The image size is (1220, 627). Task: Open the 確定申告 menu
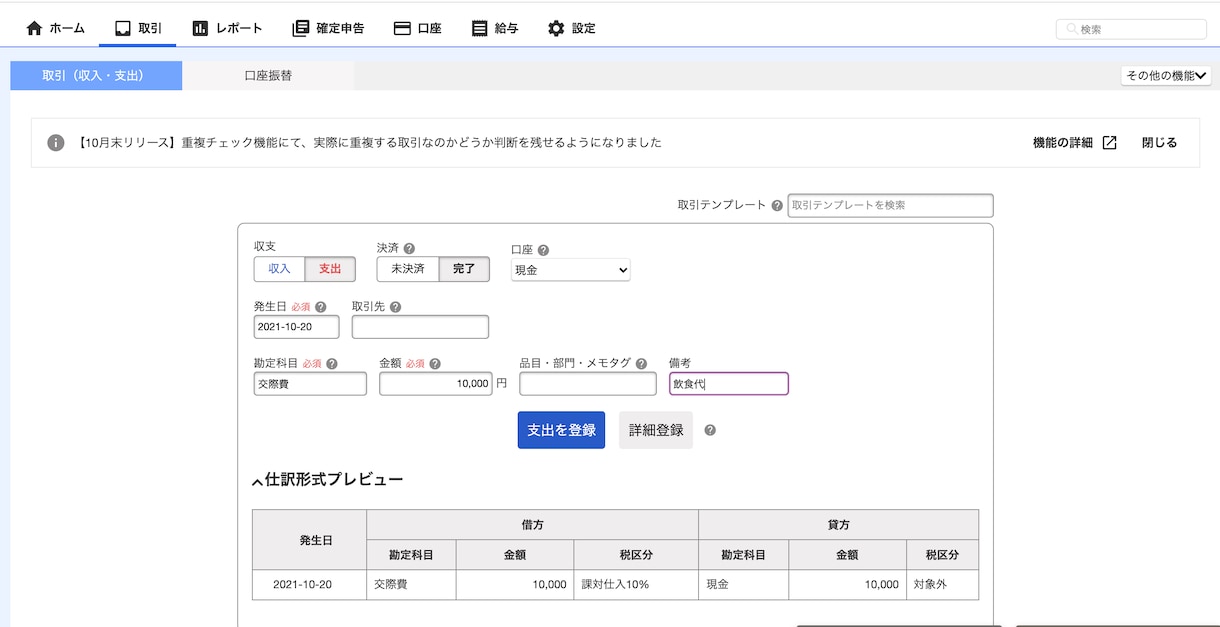[328, 28]
